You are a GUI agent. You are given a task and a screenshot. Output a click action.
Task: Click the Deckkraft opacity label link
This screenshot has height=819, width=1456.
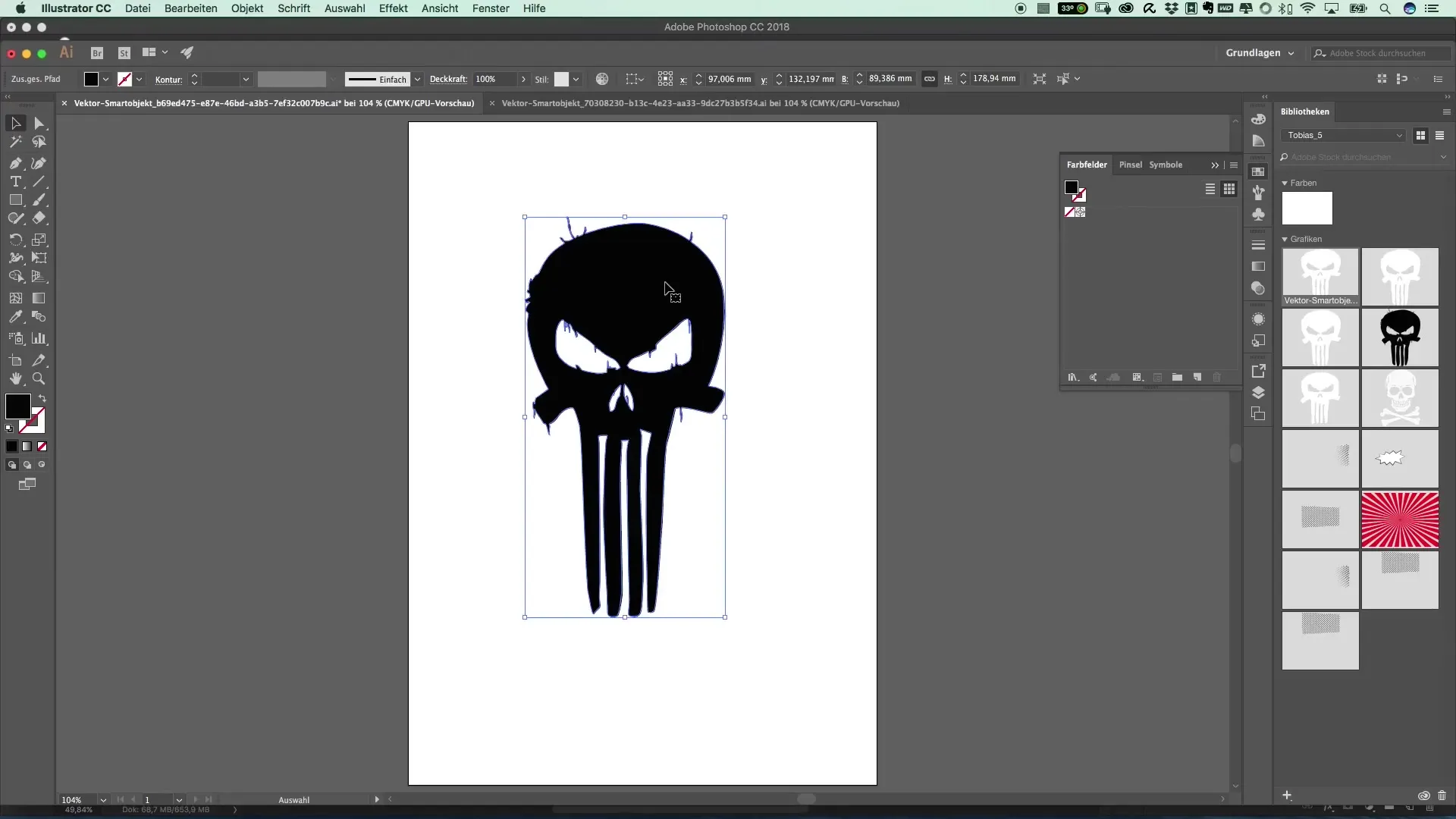coord(448,80)
